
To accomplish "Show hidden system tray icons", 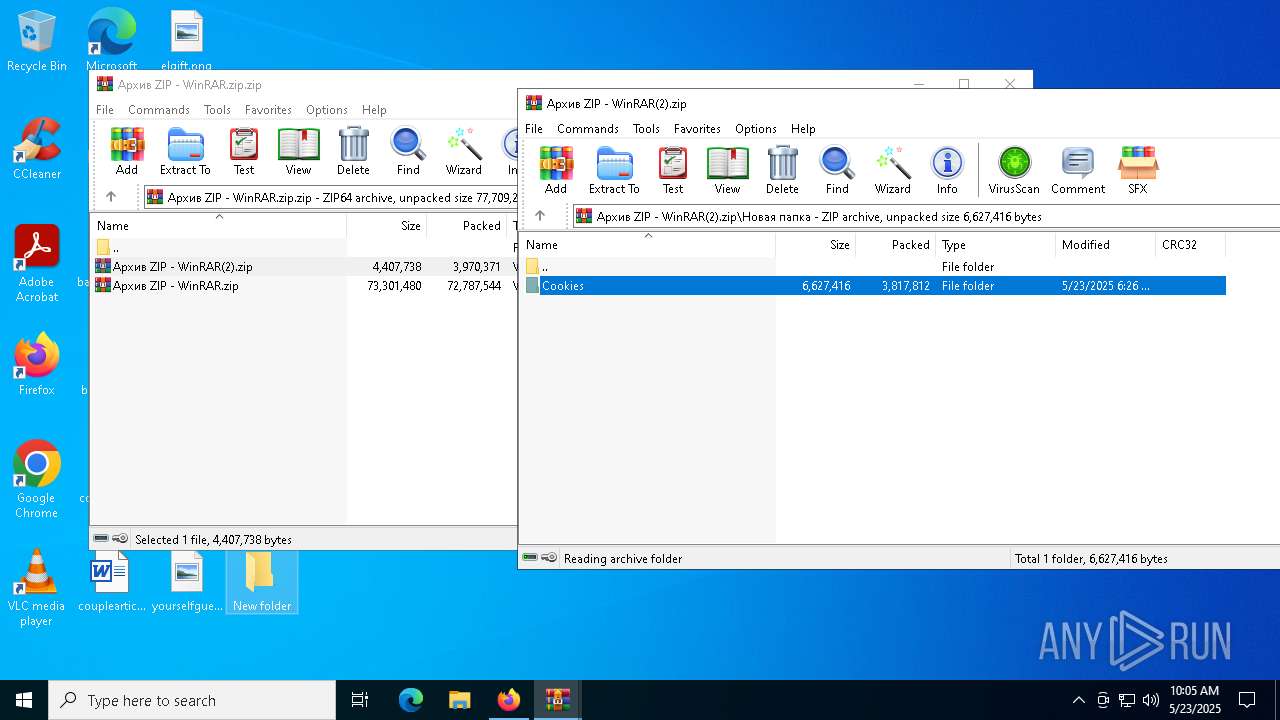I will [x=1078, y=700].
